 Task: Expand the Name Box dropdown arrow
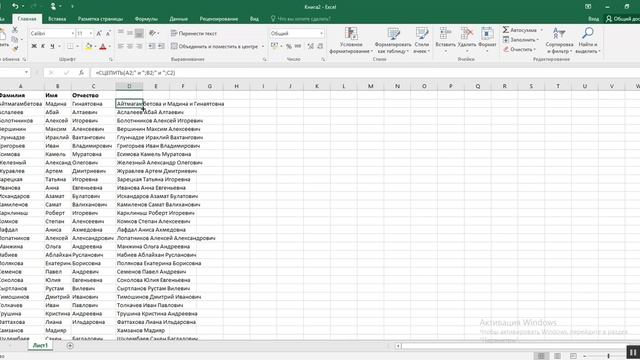26,73
